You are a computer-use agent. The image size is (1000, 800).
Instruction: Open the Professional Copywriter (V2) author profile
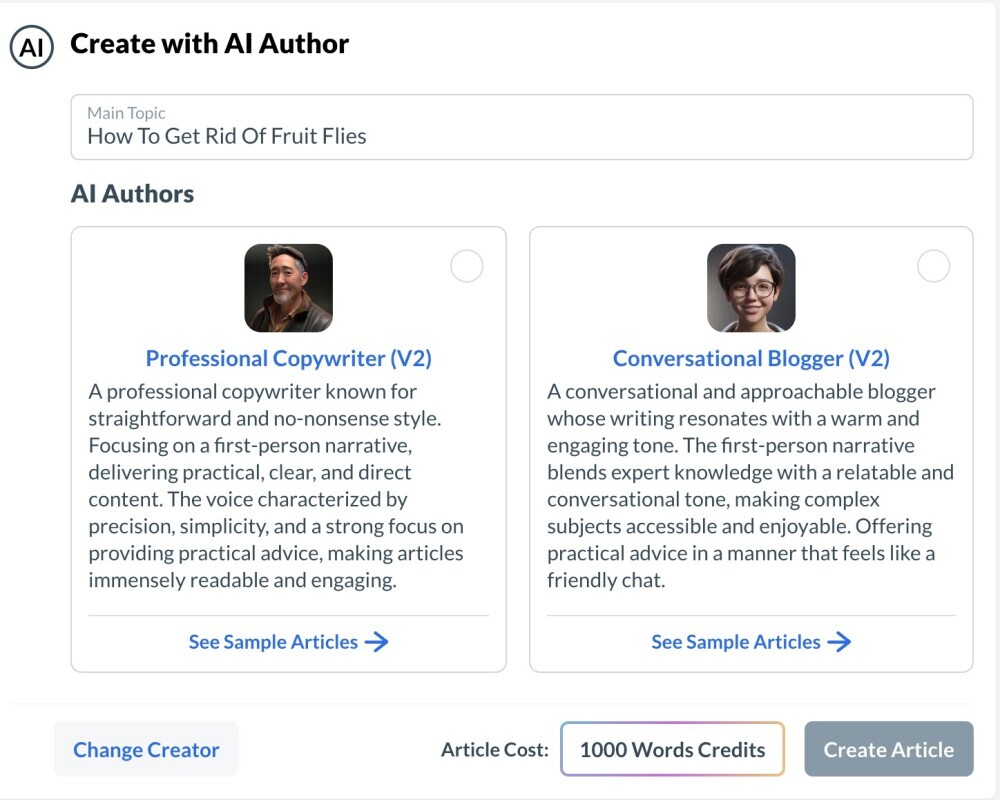coord(287,358)
